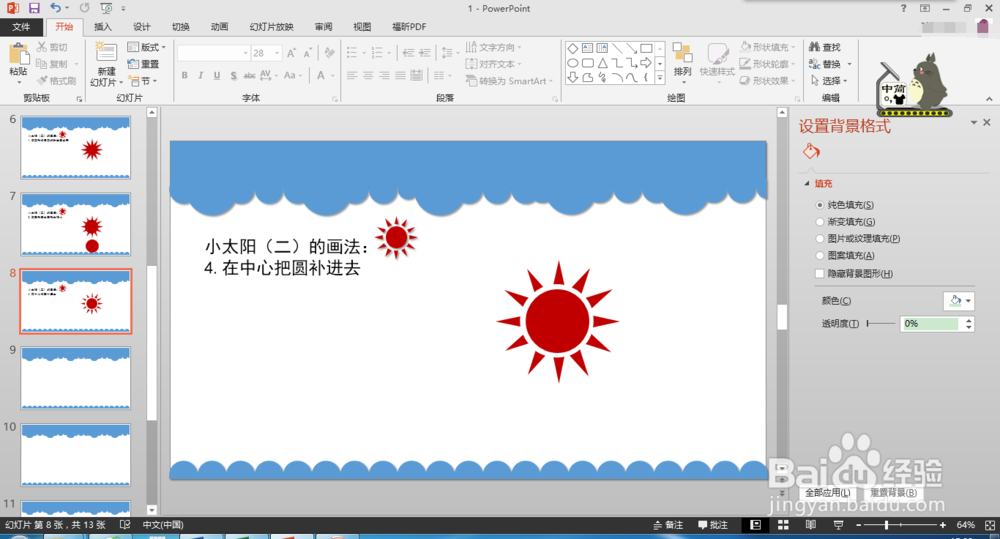The image size is (1000, 539).
Task: Check Hide background graphics (隐藏背景图形)
Action: tap(820, 274)
